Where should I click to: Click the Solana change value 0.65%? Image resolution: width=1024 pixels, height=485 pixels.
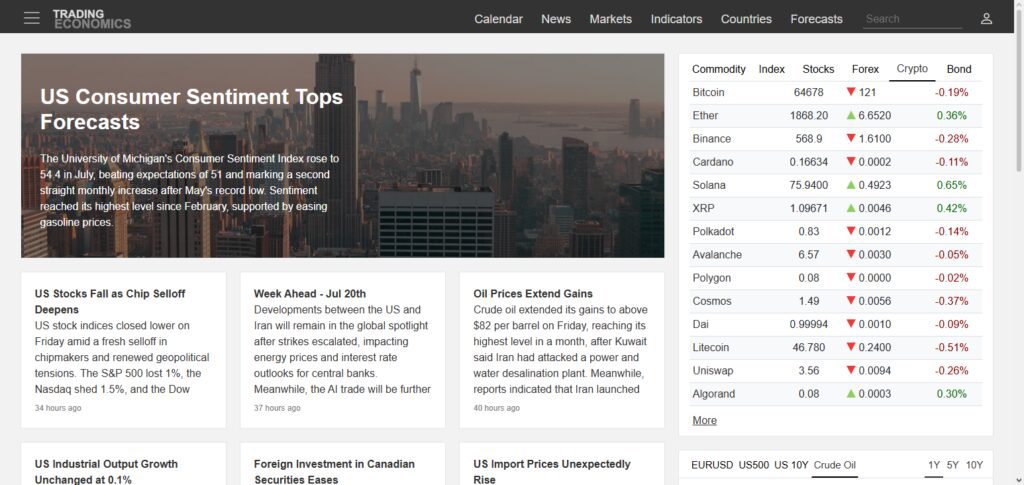[952, 185]
